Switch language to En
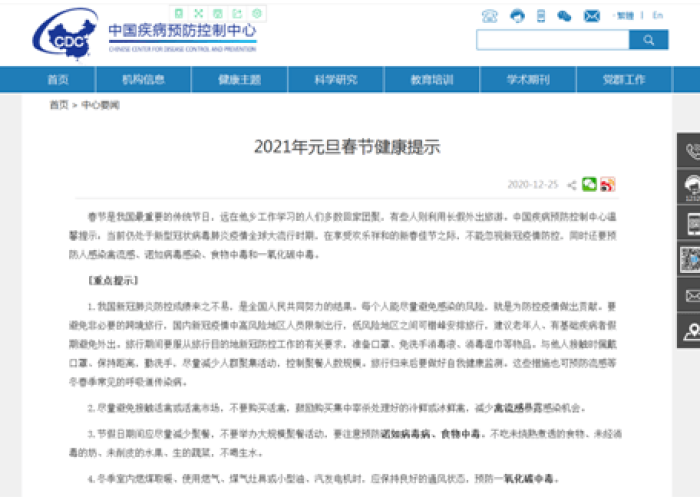Image resolution: width=700 pixels, height=500 pixels. (x=658, y=16)
